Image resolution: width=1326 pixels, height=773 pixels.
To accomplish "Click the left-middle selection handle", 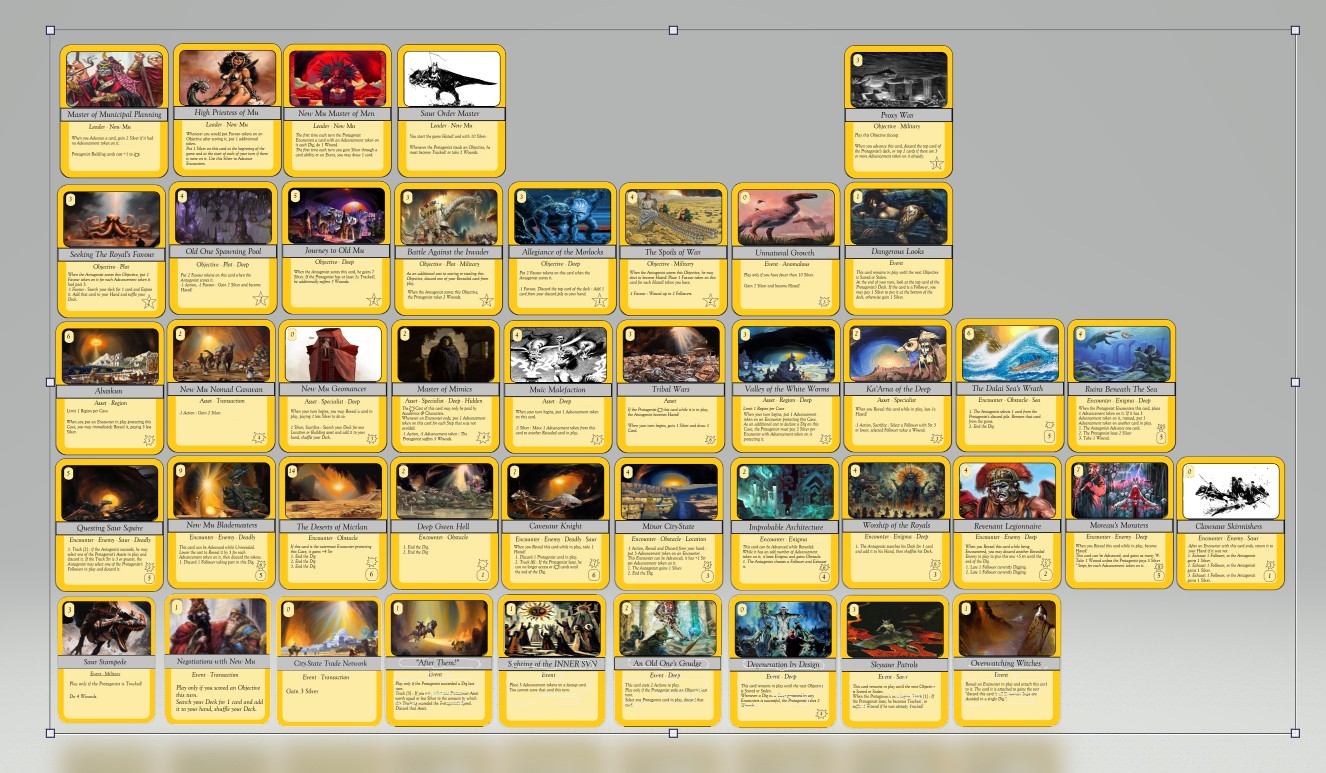I will [x=50, y=382].
